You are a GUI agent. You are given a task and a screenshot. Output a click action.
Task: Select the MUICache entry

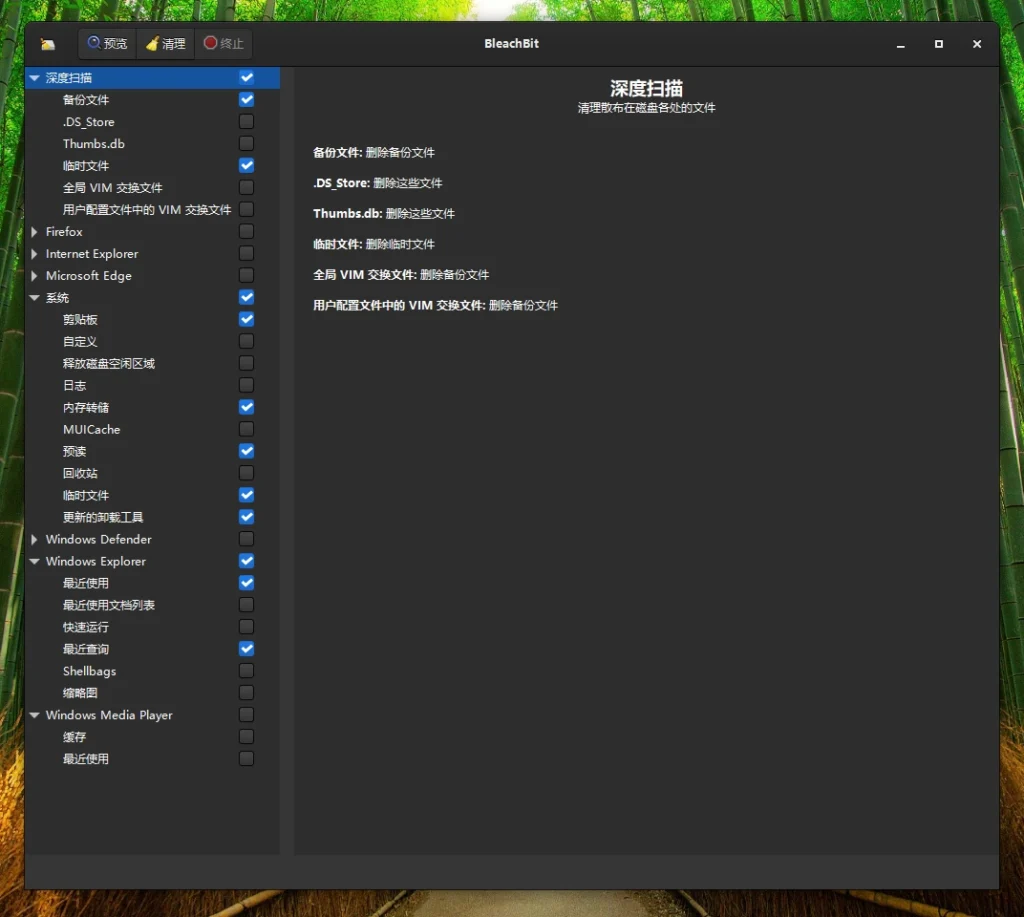(91, 430)
